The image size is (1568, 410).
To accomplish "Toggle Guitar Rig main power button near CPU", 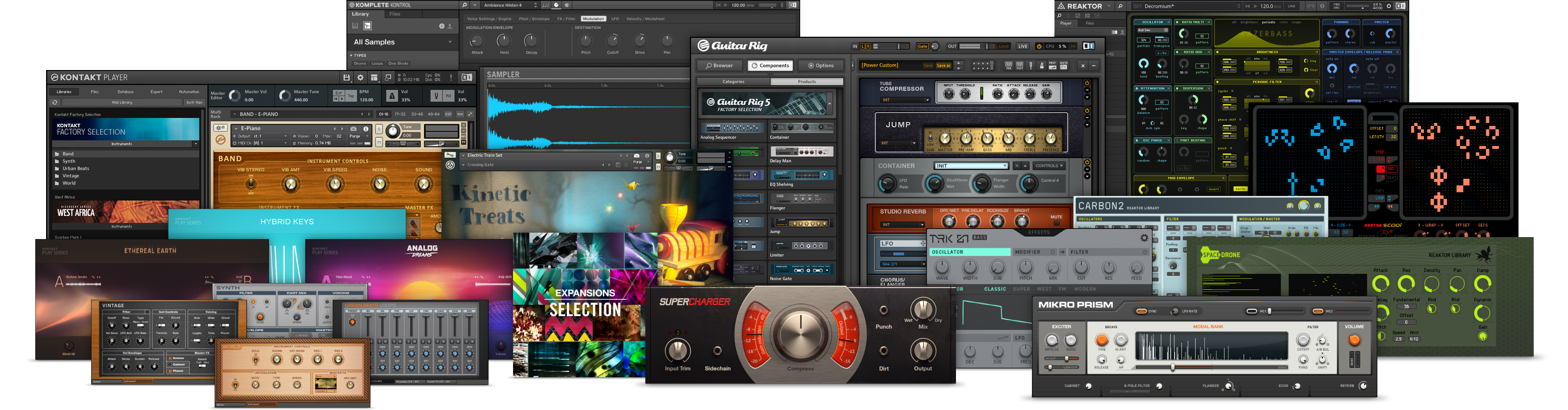I will pos(1039,46).
